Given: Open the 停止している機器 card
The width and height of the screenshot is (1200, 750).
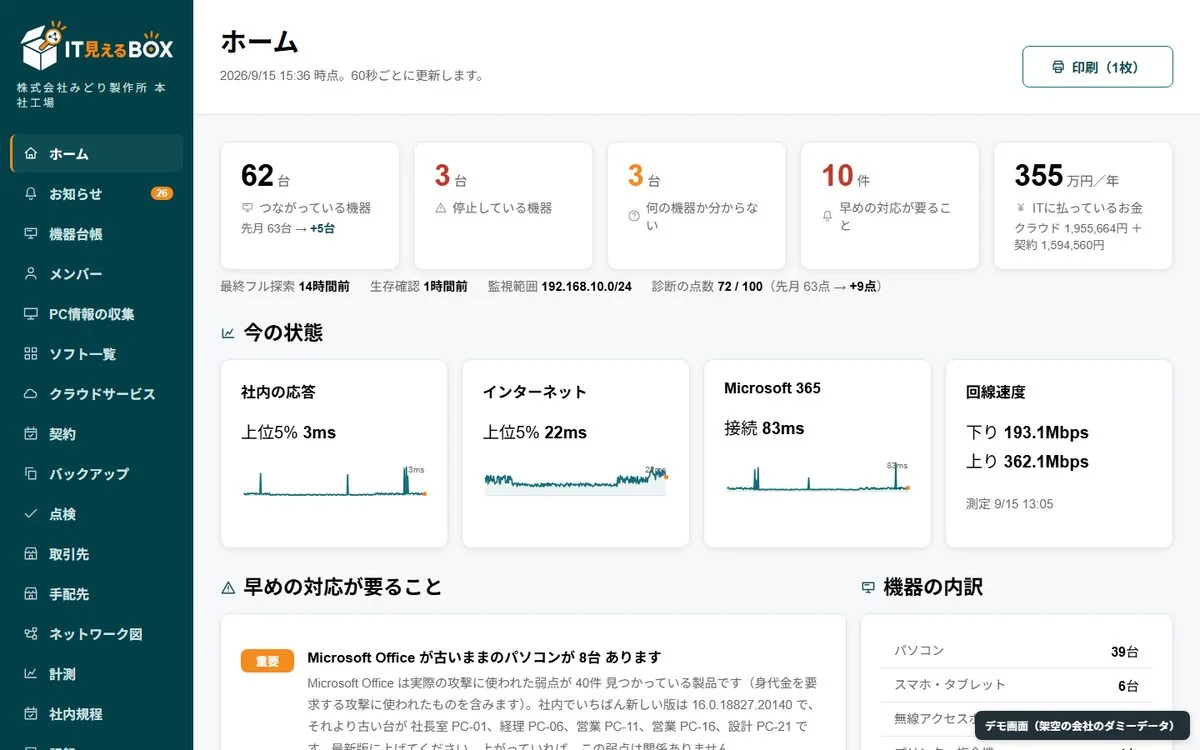Looking at the screenshot, I should coord(503,206).
